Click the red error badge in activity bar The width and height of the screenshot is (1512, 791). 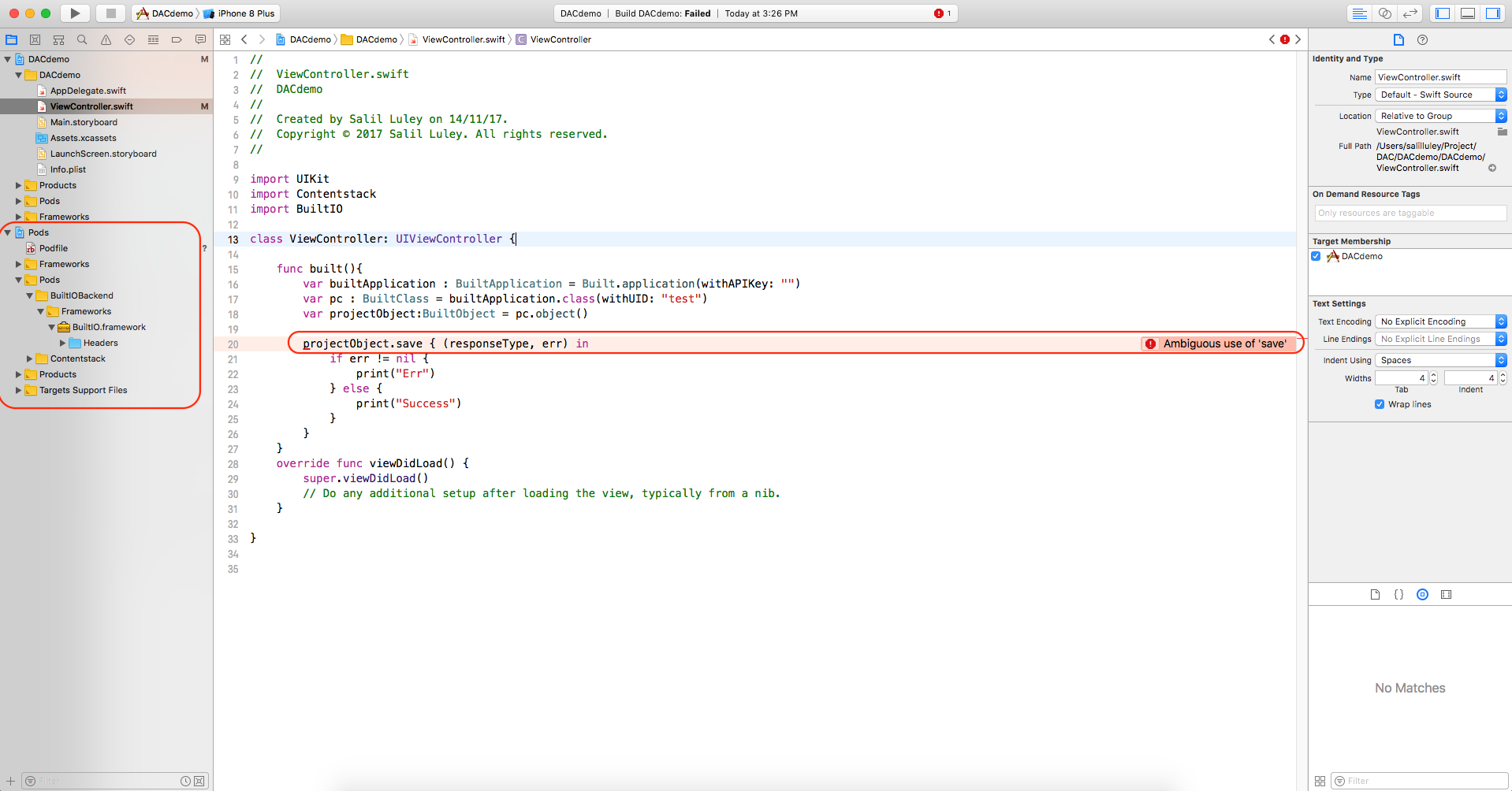tap(938, 13)
